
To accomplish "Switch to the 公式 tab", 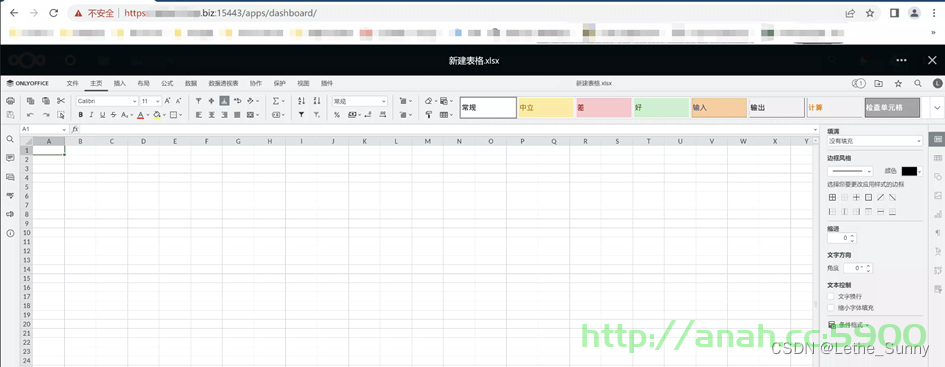I will pyautogui.click(x=167, y=83).
